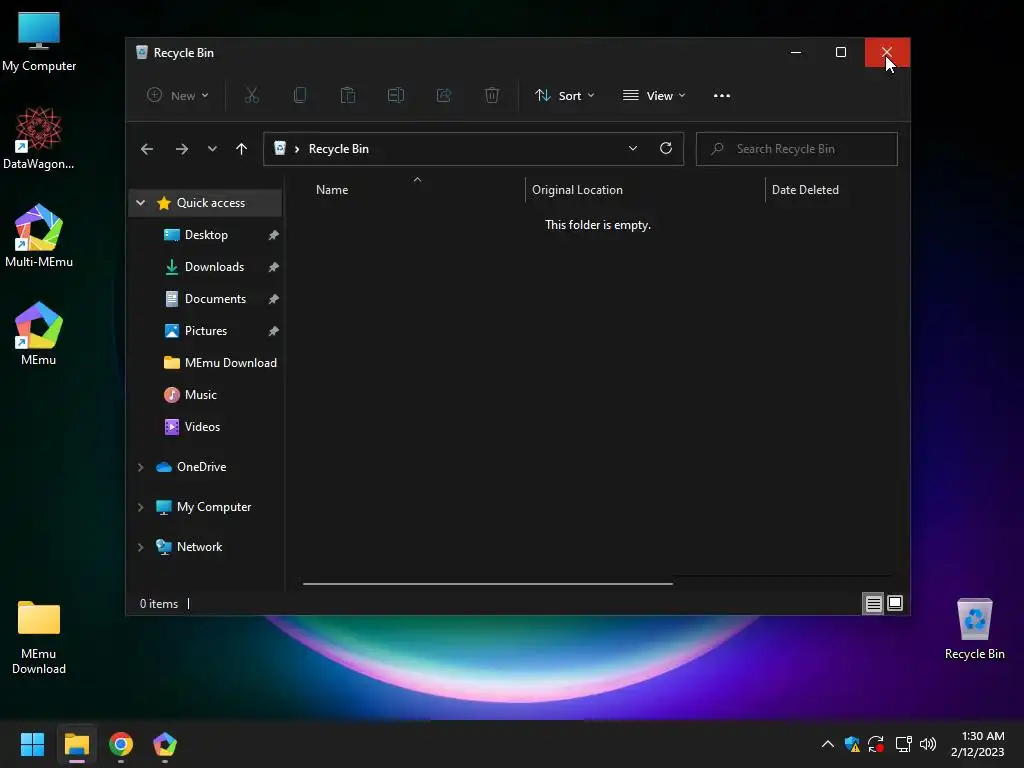Unpin Desktop using its pin icon
1024x768 pixels.
tap(274, 234)
